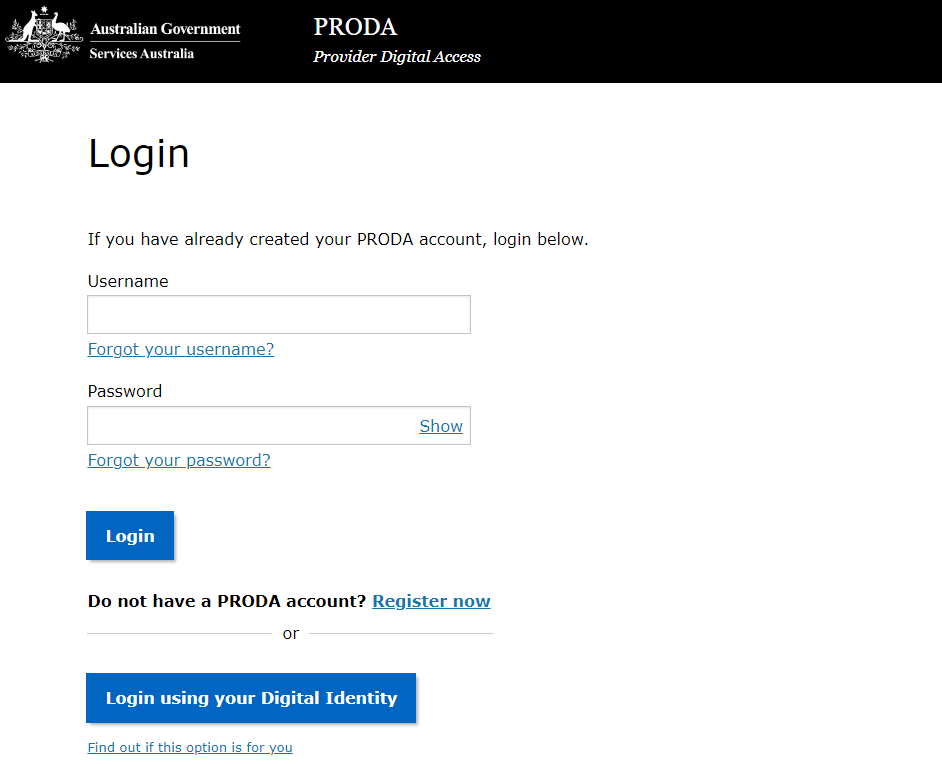Click the 'Do not have a PRODA account?' text

tap(227, 601)
